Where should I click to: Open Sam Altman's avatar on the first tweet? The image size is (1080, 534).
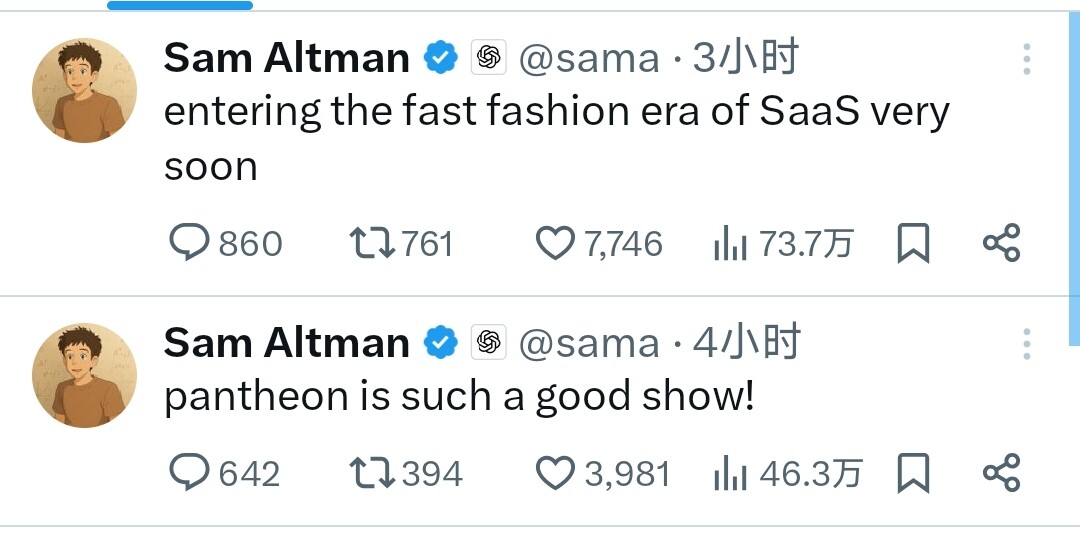[84, 90]
